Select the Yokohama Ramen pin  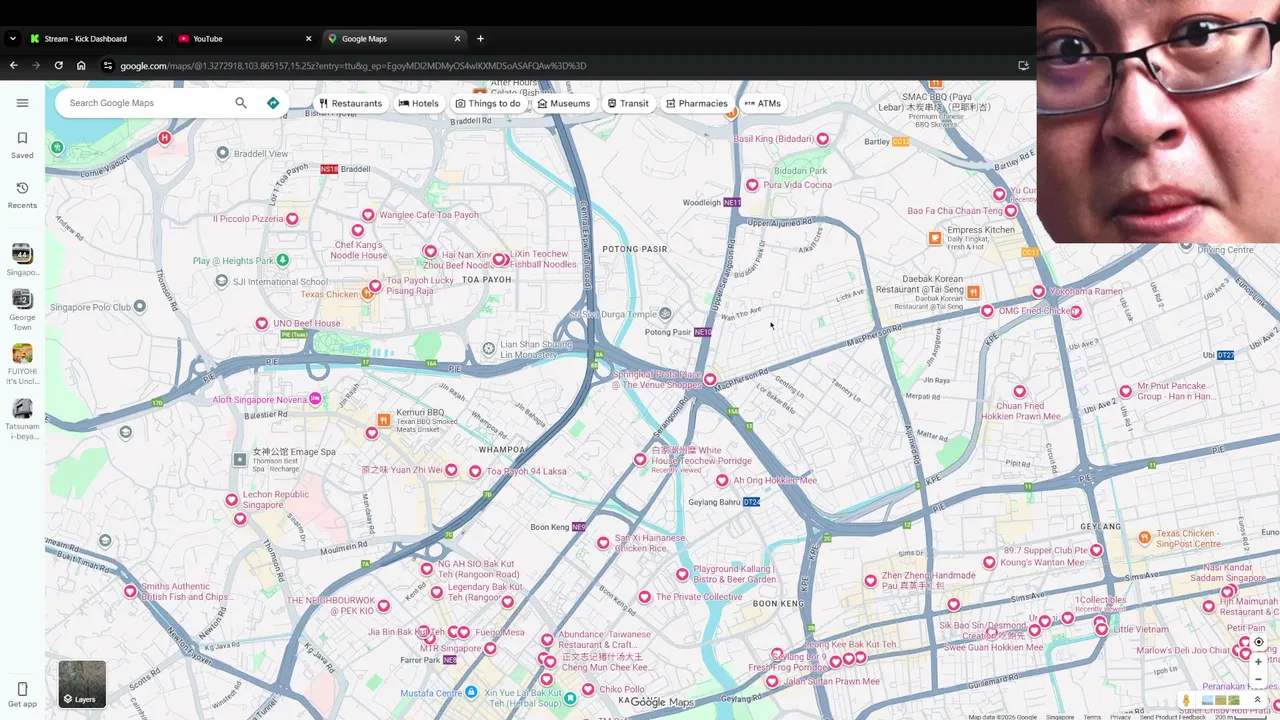tap(1039, 291)
